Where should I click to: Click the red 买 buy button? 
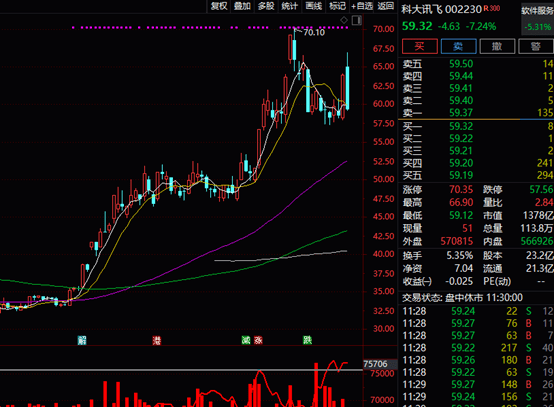point(420,46)
